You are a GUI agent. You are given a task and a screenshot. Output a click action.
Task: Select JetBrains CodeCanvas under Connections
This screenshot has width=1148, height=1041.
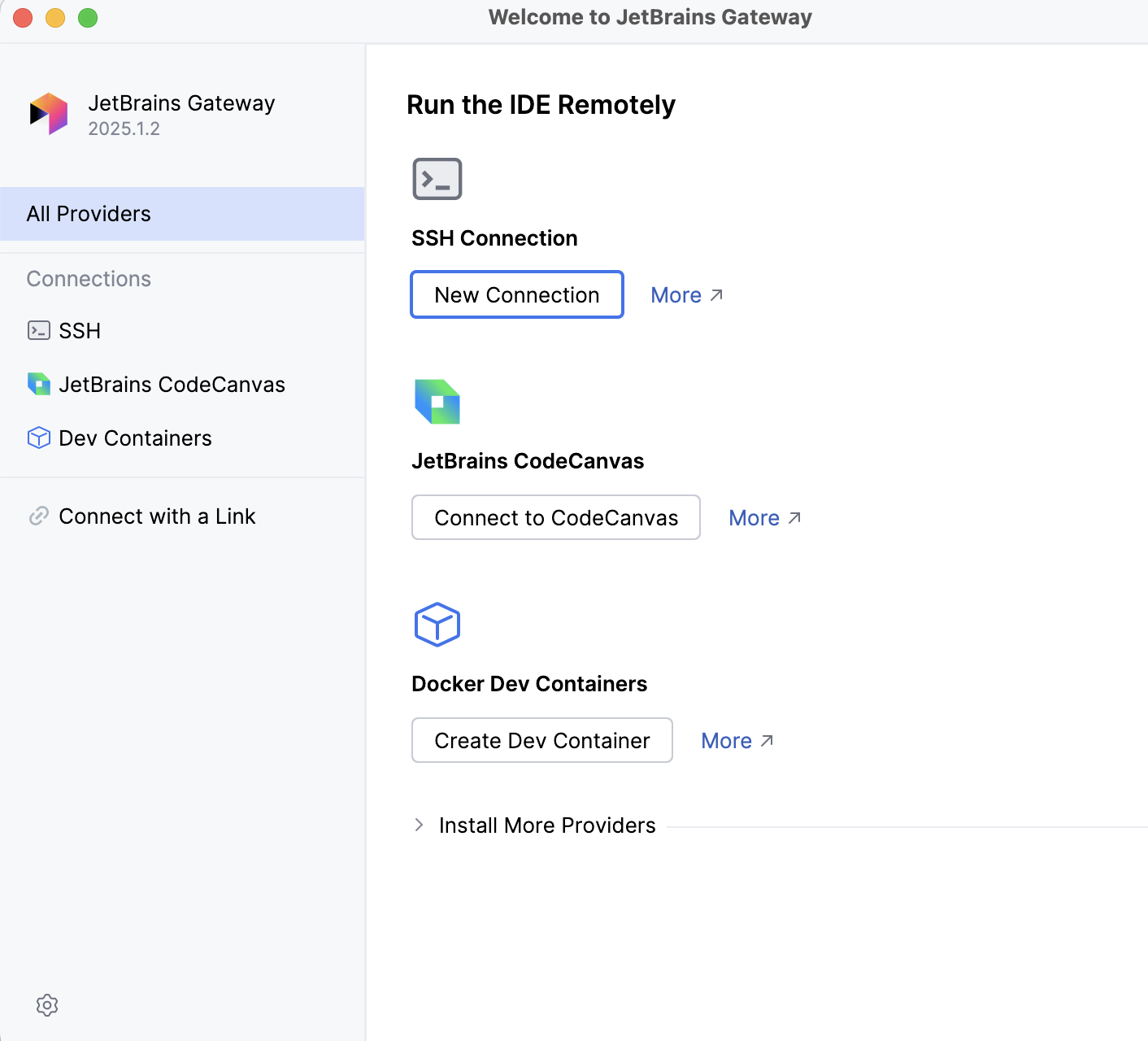172,384
